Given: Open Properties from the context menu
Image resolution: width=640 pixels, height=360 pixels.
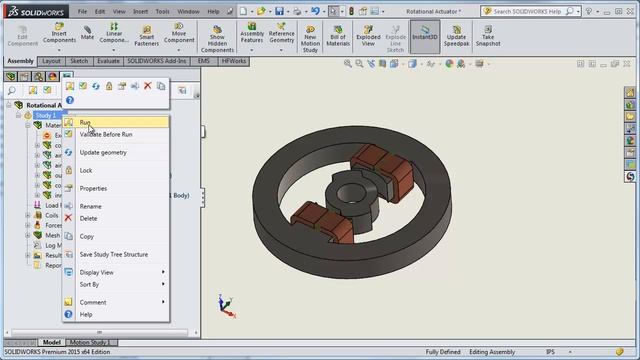Looking at the screenshot, I should click(116, 188).
